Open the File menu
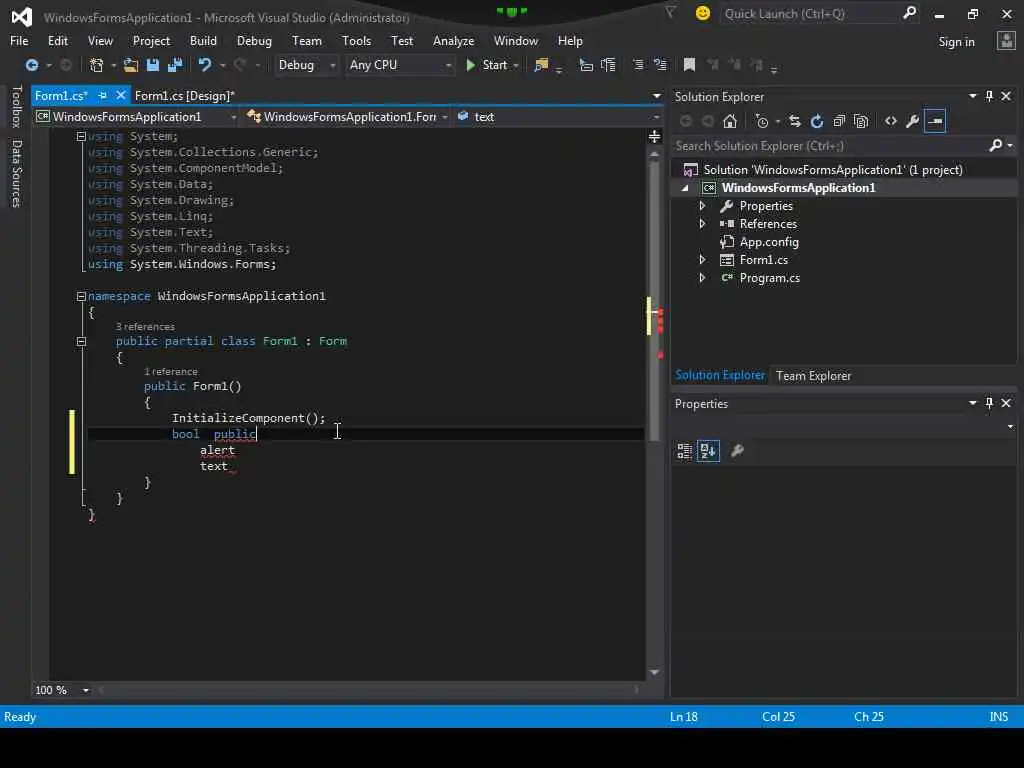Screen dimensions: 1024x768 (x=19, y=40)
